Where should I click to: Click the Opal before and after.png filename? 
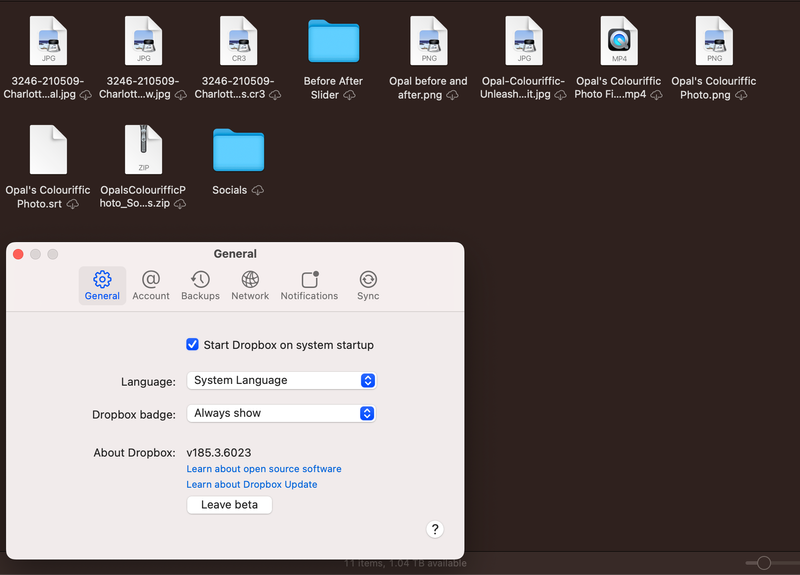[428, 88]
